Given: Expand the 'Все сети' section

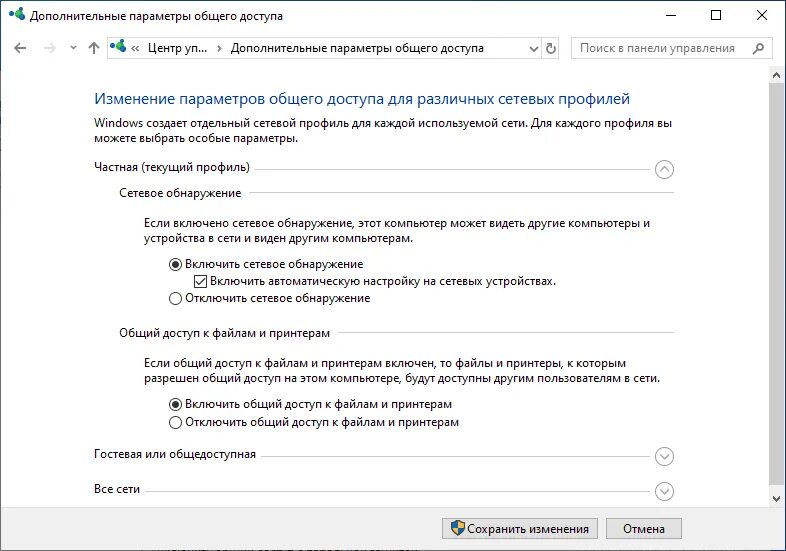Looking at the screenshot, I should click(664, 491).
